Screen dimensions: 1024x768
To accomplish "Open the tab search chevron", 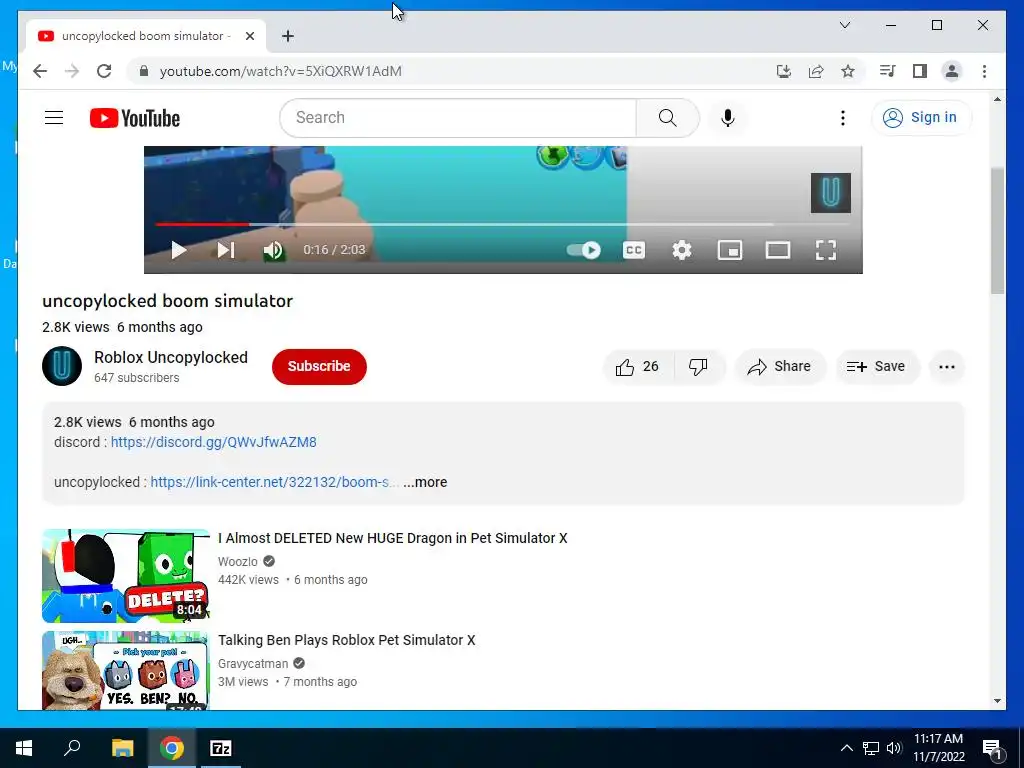I will (844, 25).
